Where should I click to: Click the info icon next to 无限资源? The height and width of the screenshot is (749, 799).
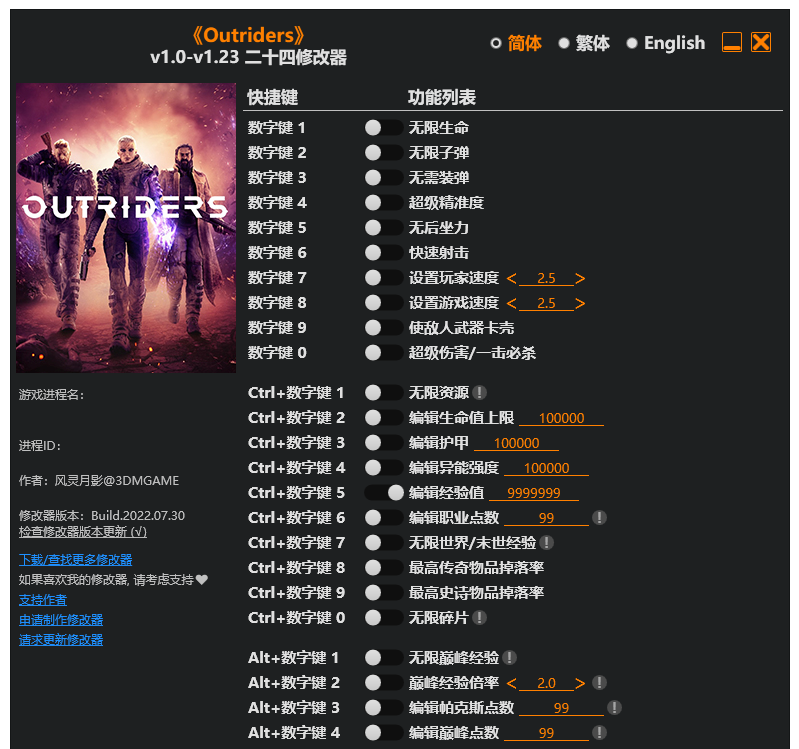[x=479, y=392]
